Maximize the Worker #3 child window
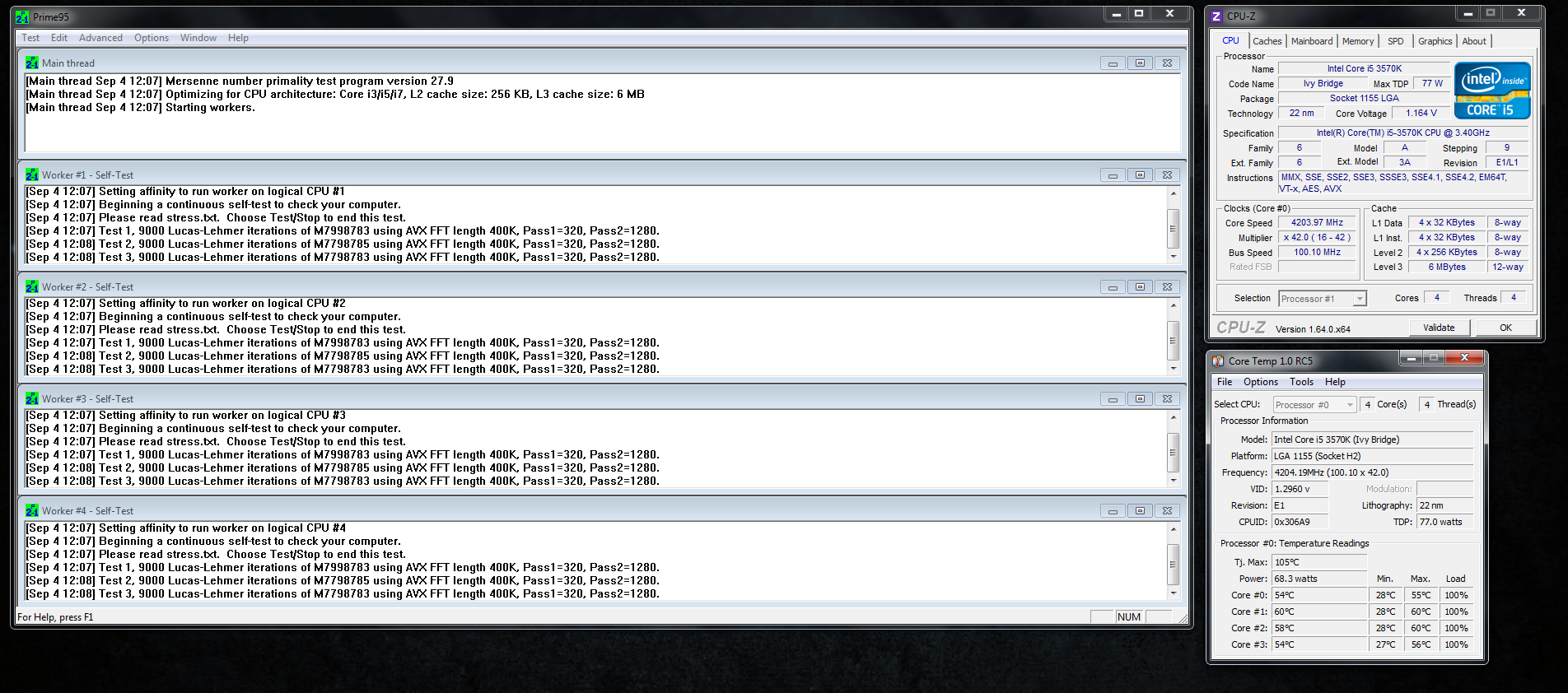 [x=1140, y=399]
